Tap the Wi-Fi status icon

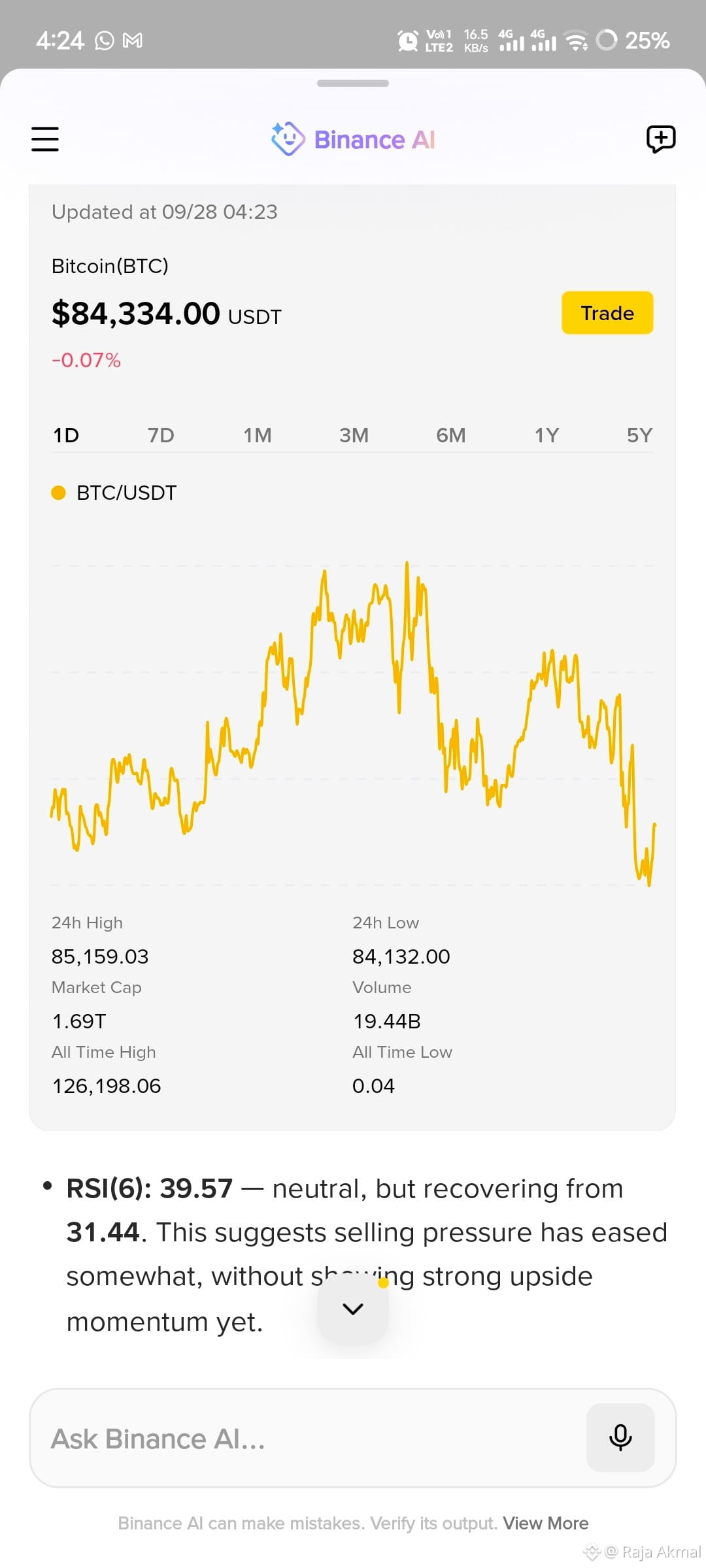pos(576,41)
